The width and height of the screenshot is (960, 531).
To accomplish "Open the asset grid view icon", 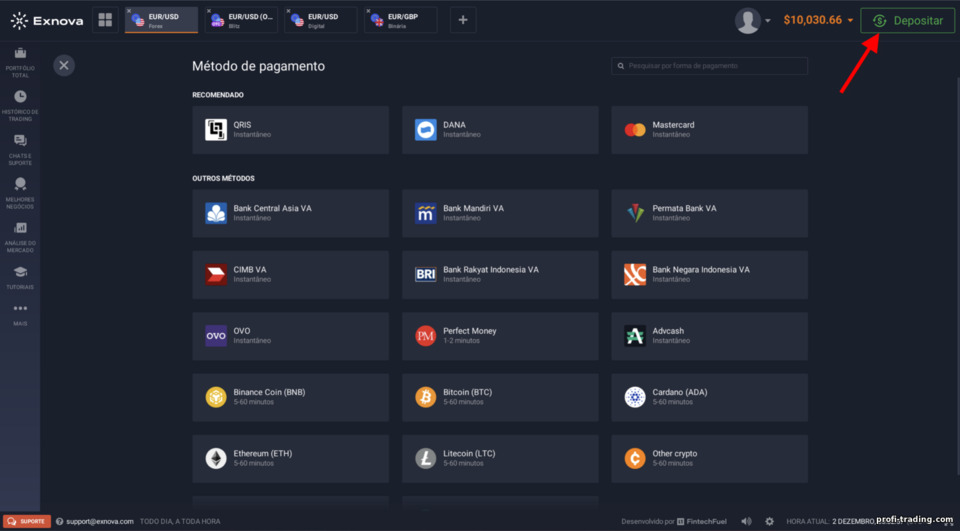I will [105, 20].
